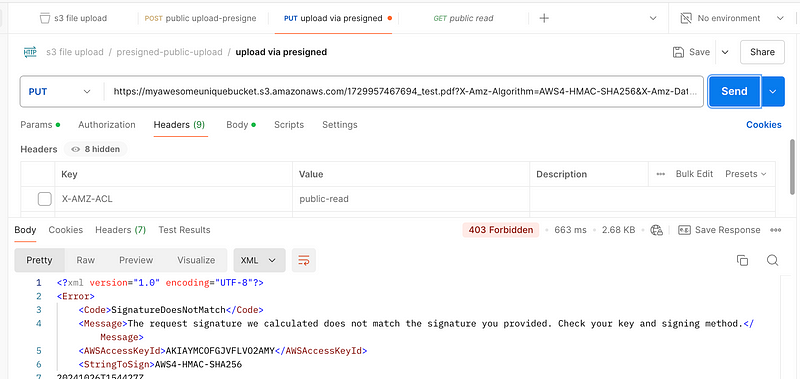This screenshot has width=800, height=379.
Task: Click the Send button
Action: (x=734, y=91)
